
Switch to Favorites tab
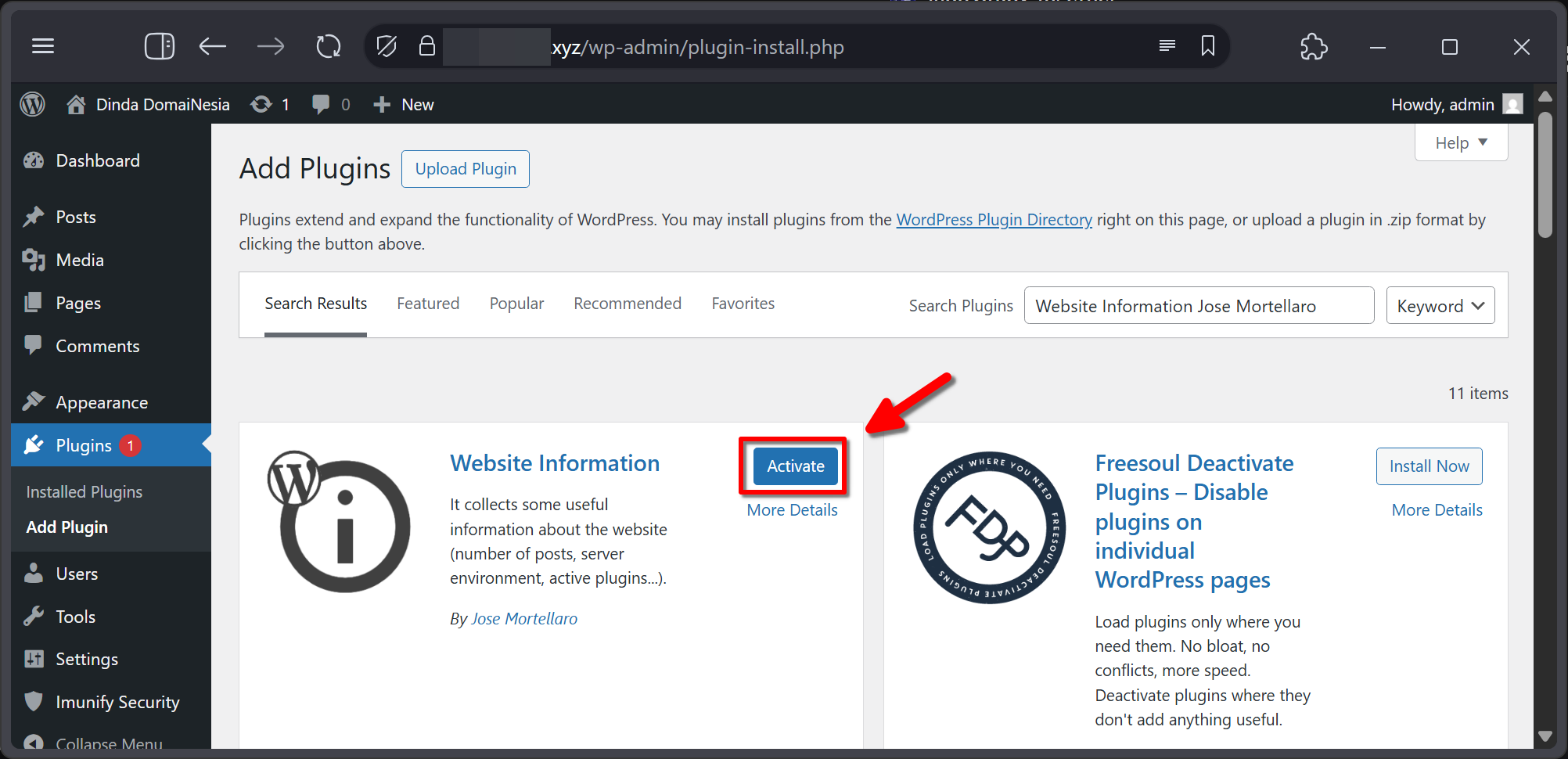pos(743,304)
